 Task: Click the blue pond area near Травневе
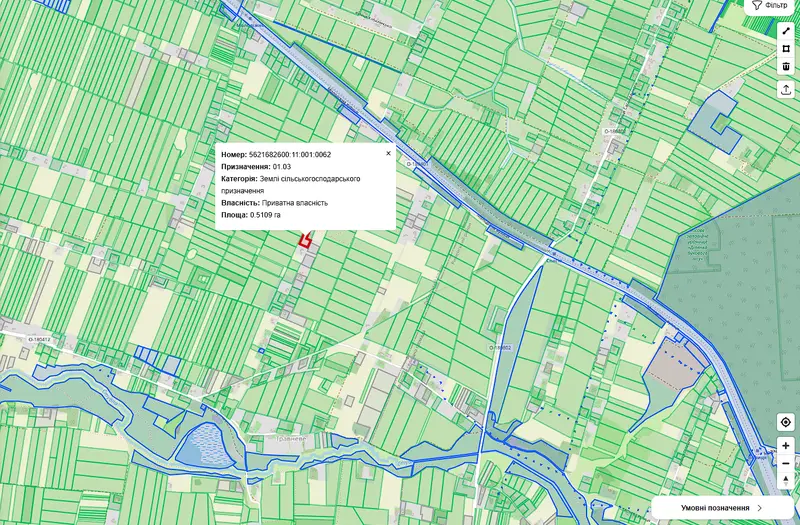pos(203,443)
